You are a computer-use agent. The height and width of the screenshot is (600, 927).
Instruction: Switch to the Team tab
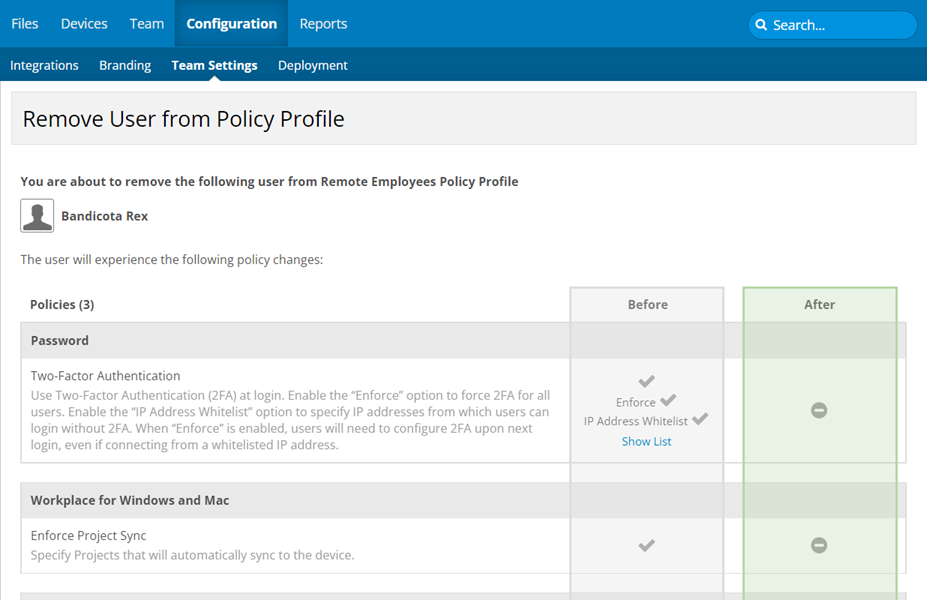pos(147,24)
